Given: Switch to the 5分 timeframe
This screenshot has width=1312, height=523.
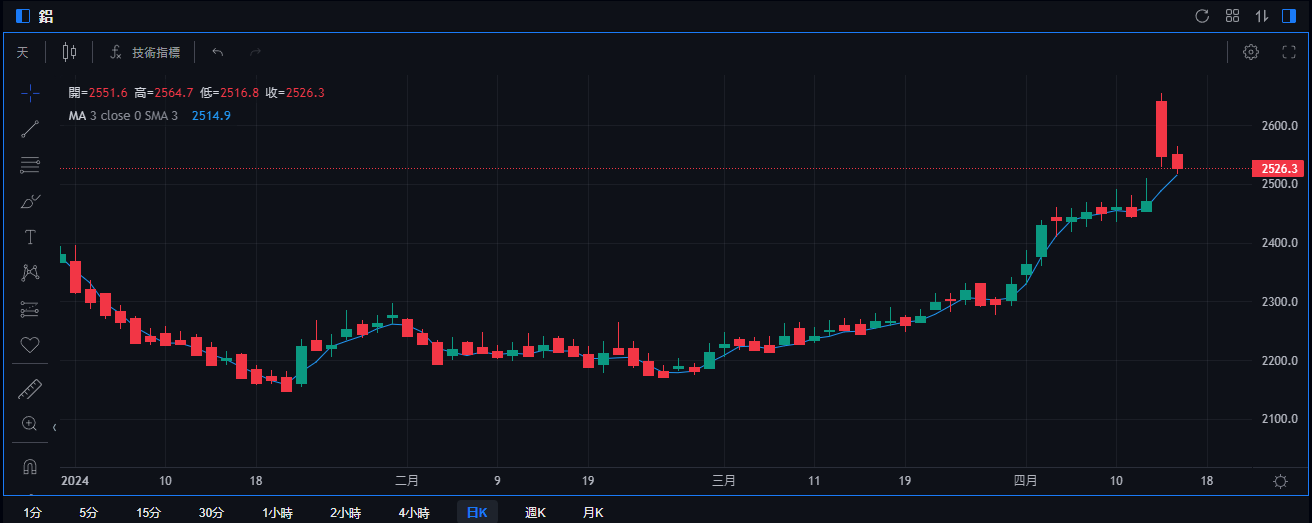Looking at the screenshot, I should [89, 512].
